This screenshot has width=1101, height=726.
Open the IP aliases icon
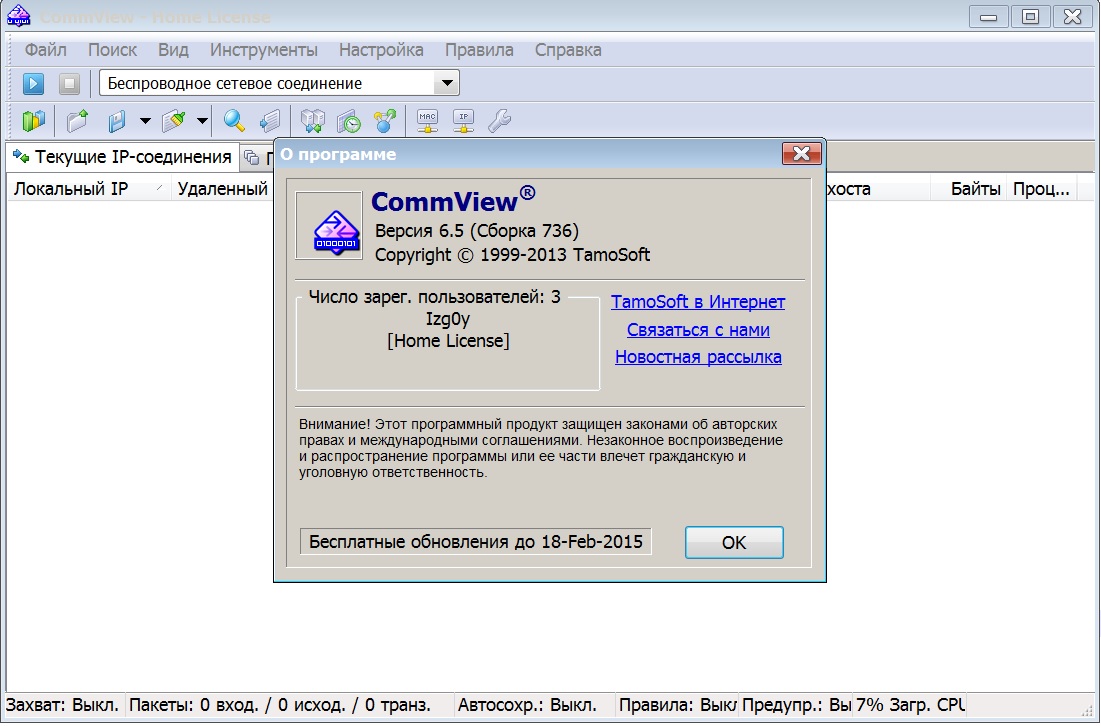click(x=463, y=121)
